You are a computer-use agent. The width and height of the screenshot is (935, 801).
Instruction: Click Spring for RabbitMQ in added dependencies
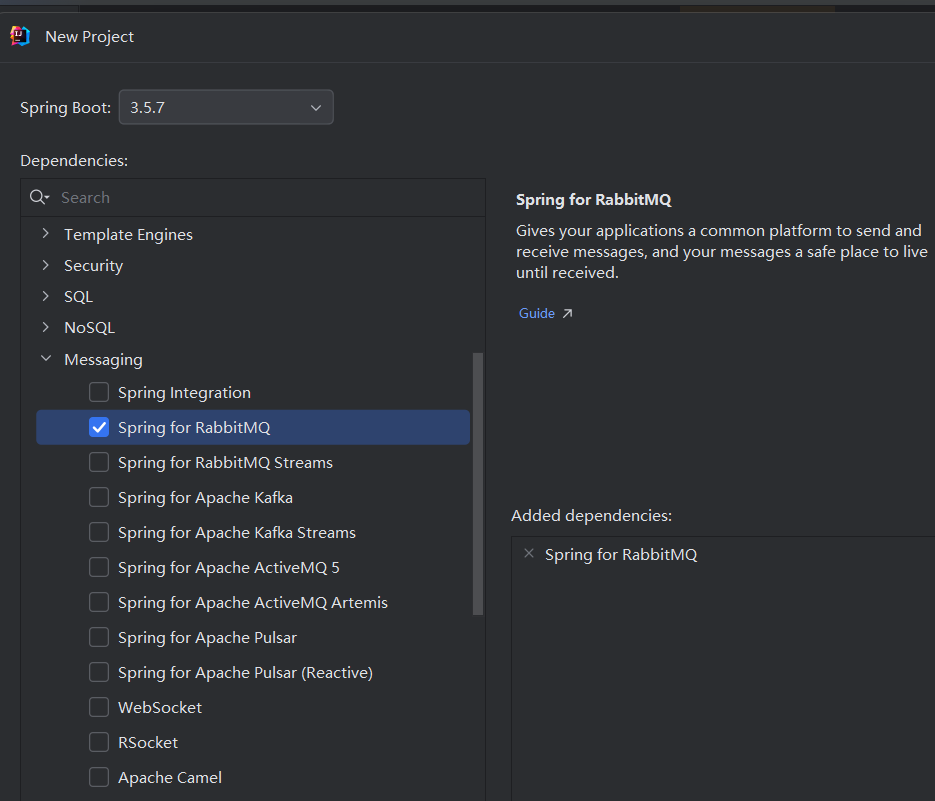[621, 555]
